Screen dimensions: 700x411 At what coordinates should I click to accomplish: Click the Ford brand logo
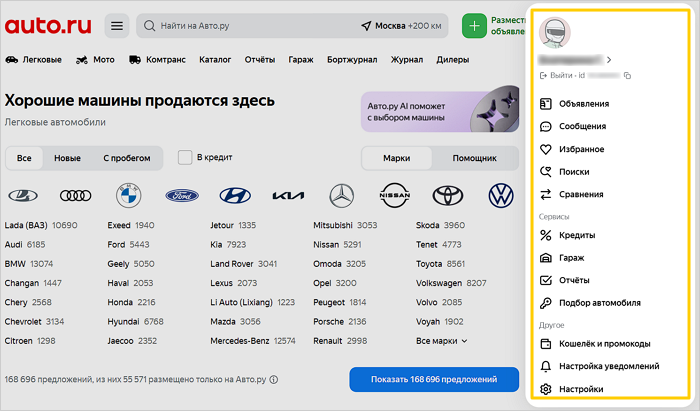click(182, 195)
